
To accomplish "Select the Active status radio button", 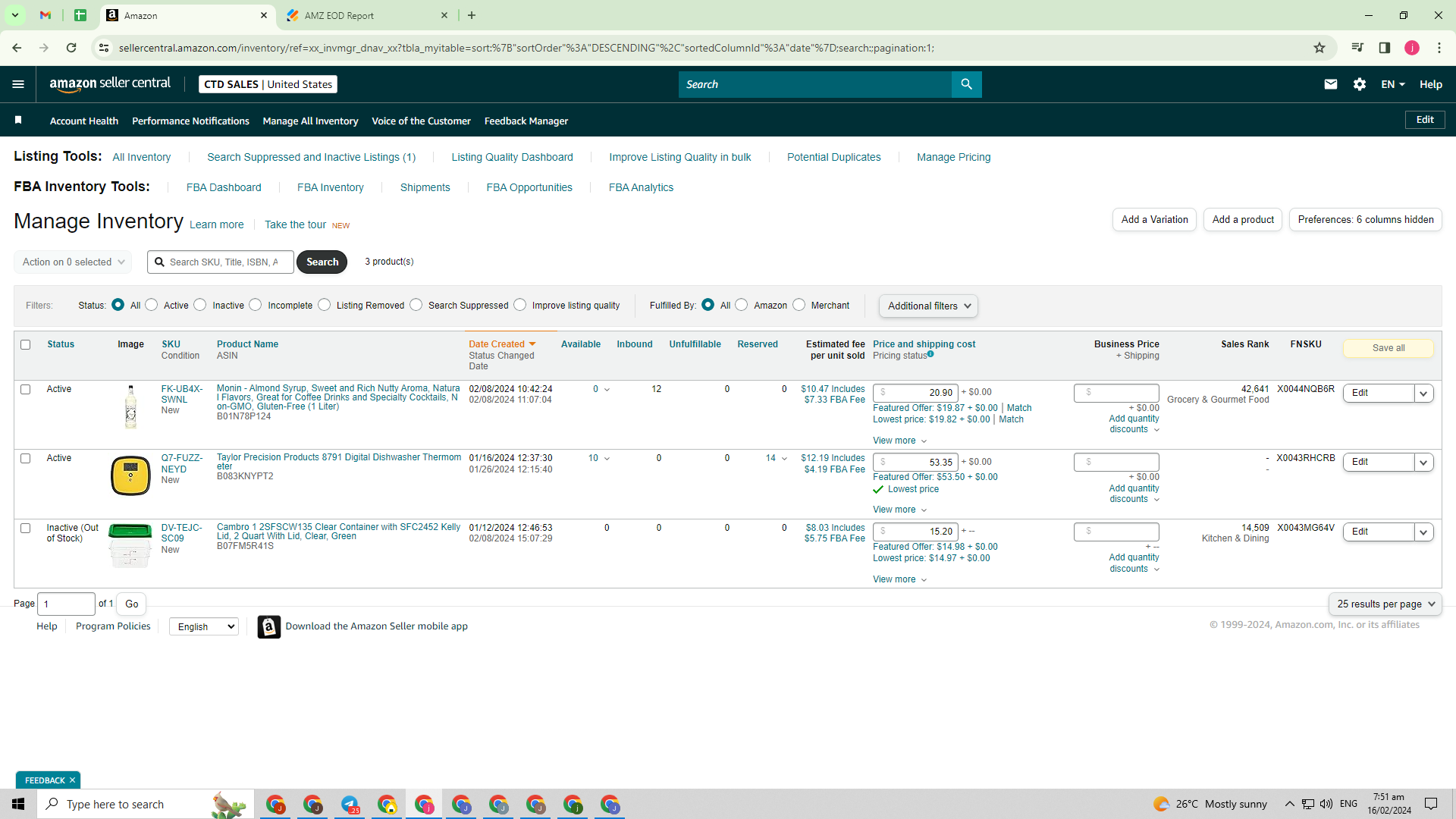I will [x=152, y=305].
